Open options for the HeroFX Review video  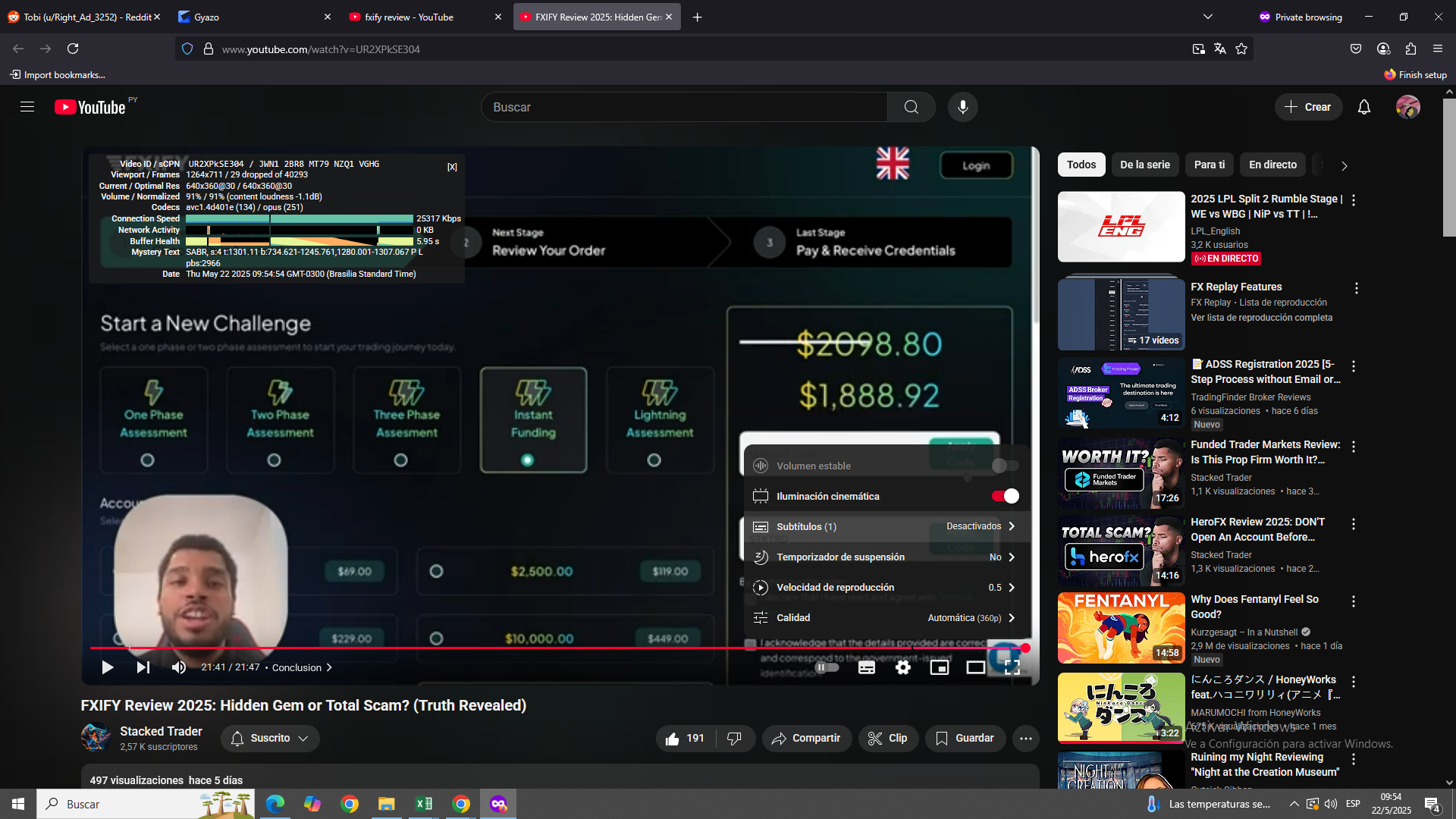pyautogui.click(x=1354, y=524)
